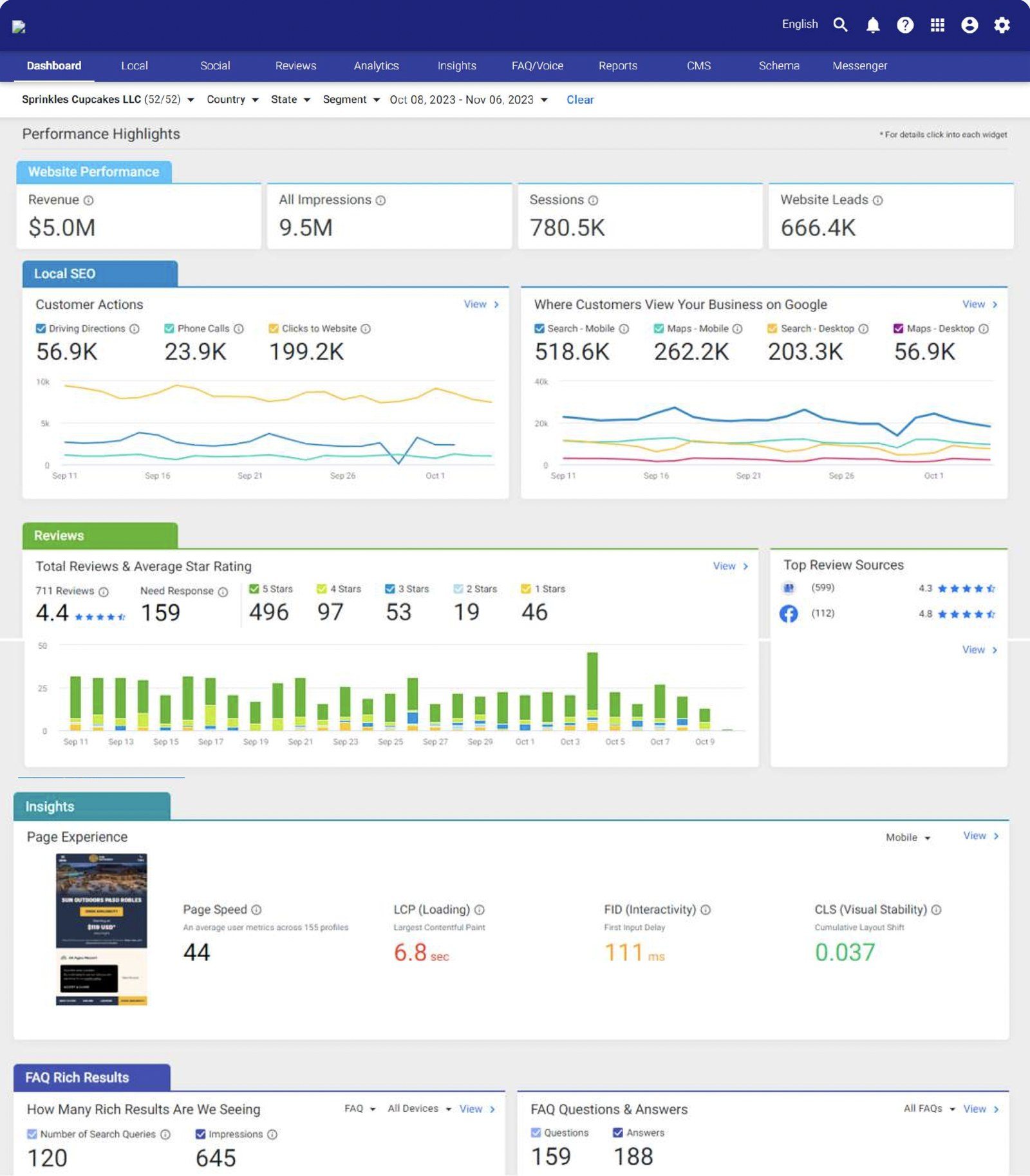This screenshot has width=1030, height=1176.
Task: Click the tallest review bar near Oct 3
Action: (592, 691)
